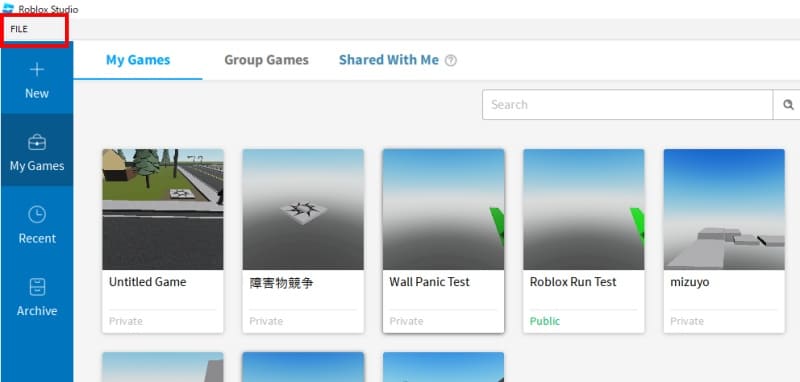Image resolution: width=800 pixels, height=382 pixels.
Task: Open the Wall Panic Test thumbnail
Action: point(443,209)
